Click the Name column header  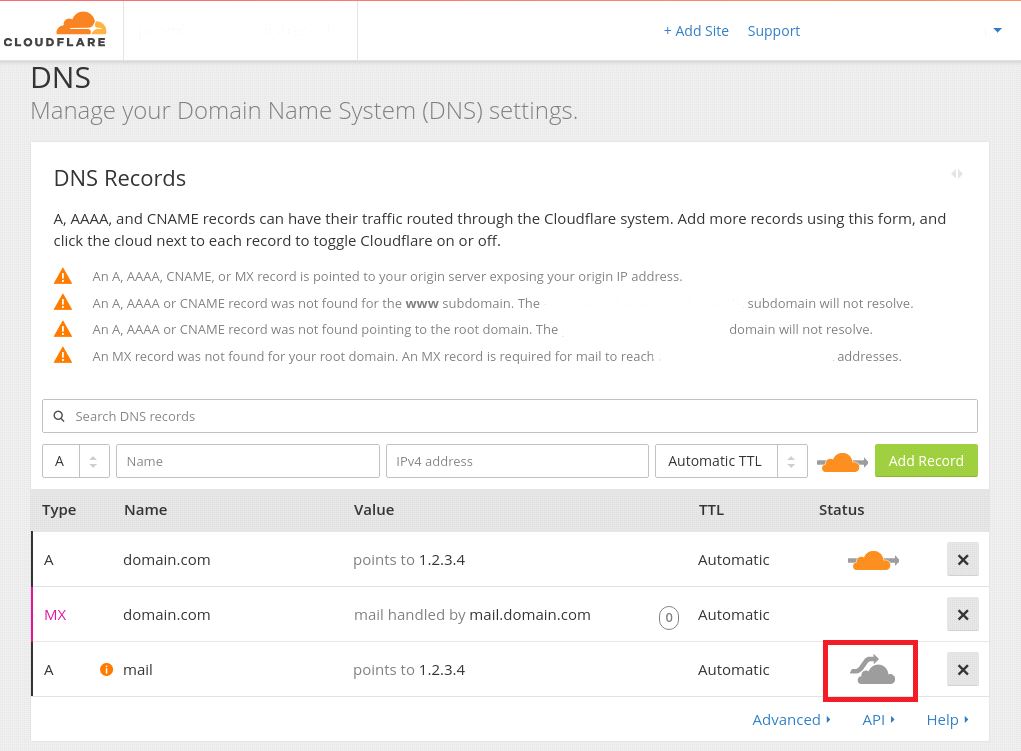[146, 510]
